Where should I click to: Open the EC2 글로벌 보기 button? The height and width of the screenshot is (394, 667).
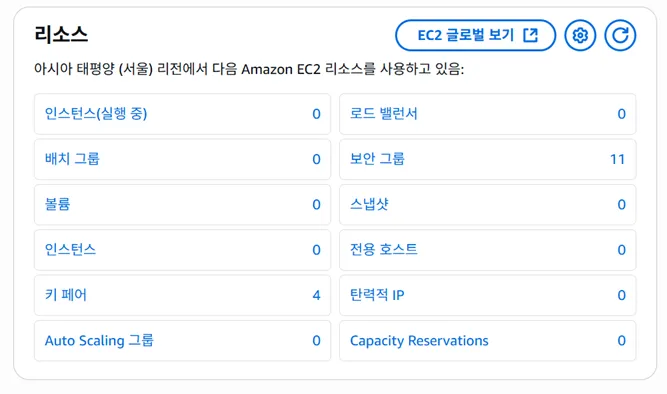476,35
